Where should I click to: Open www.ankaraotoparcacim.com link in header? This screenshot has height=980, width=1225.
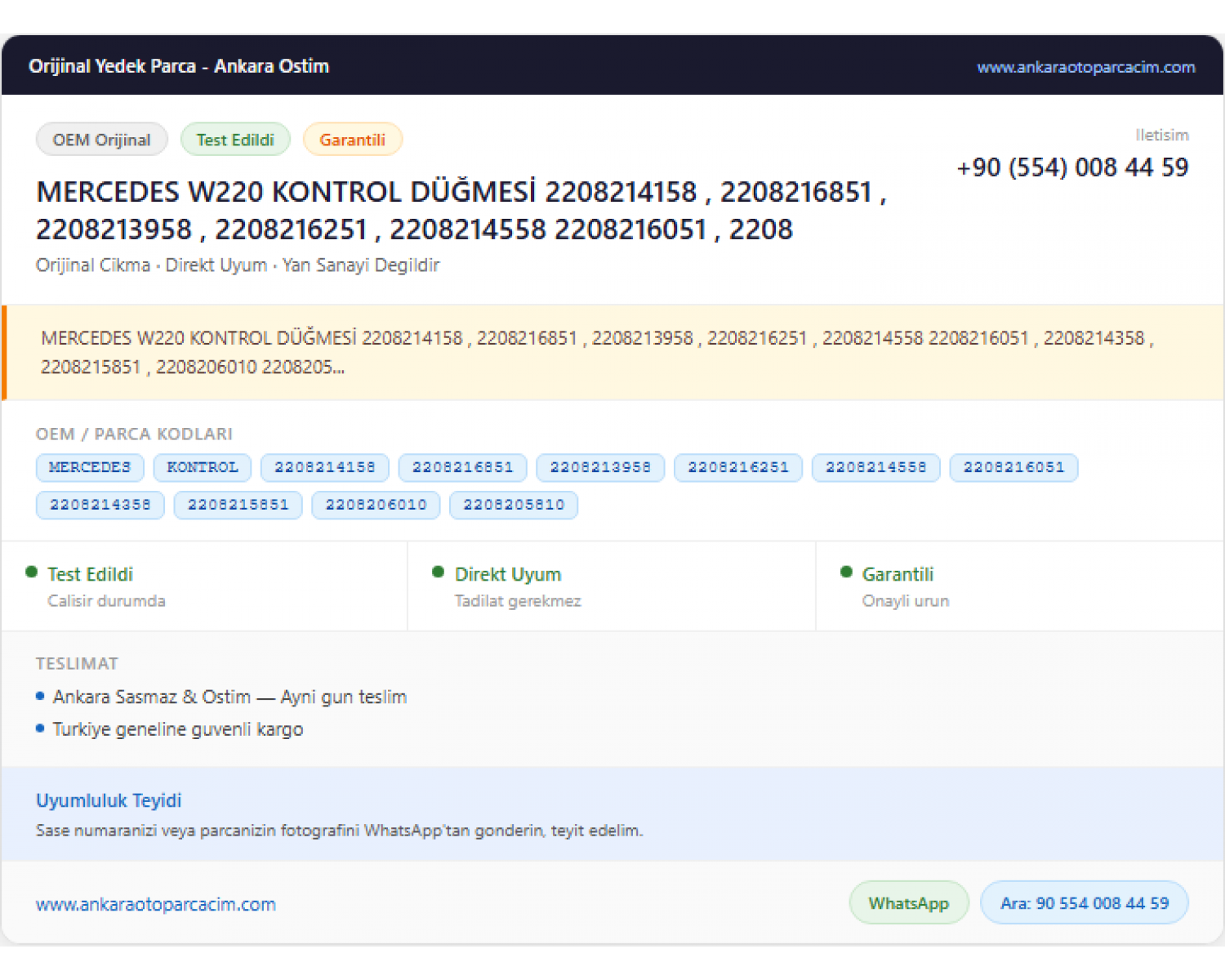[1086, 67]
